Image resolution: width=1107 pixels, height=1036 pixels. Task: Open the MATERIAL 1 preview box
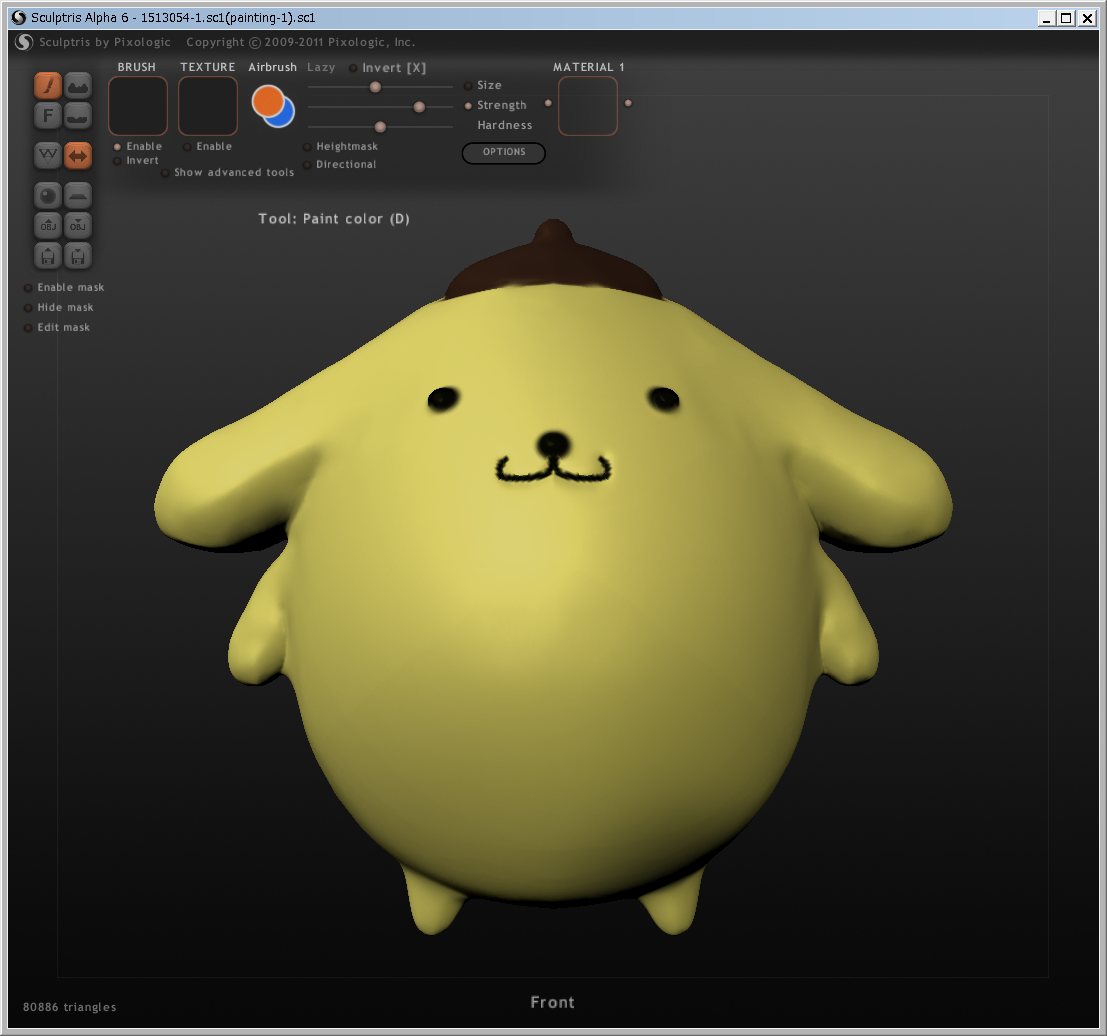click(x=587, y=106)
